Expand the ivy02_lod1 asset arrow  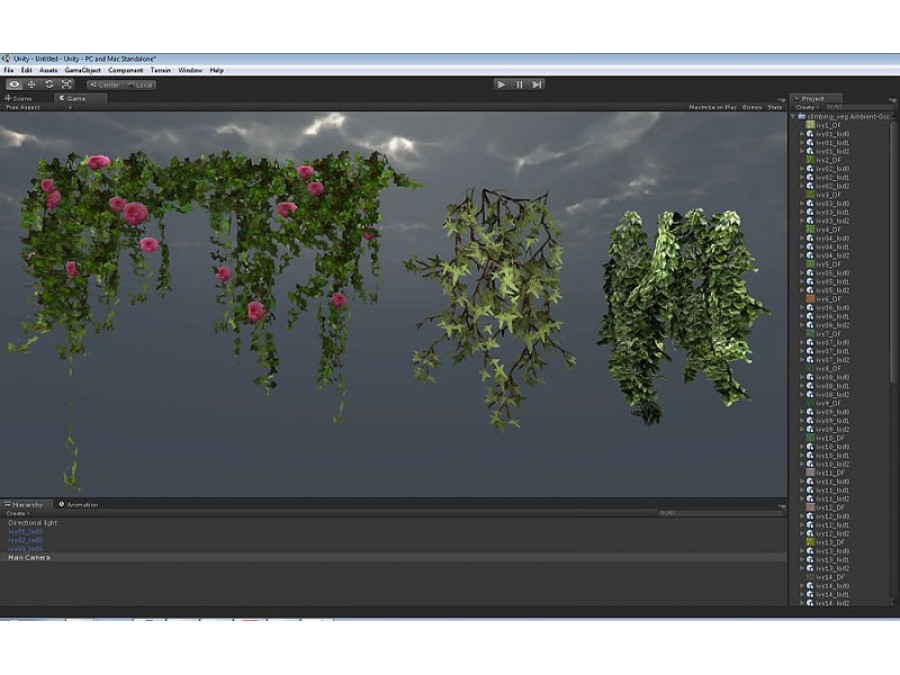(x=802, y=177)
